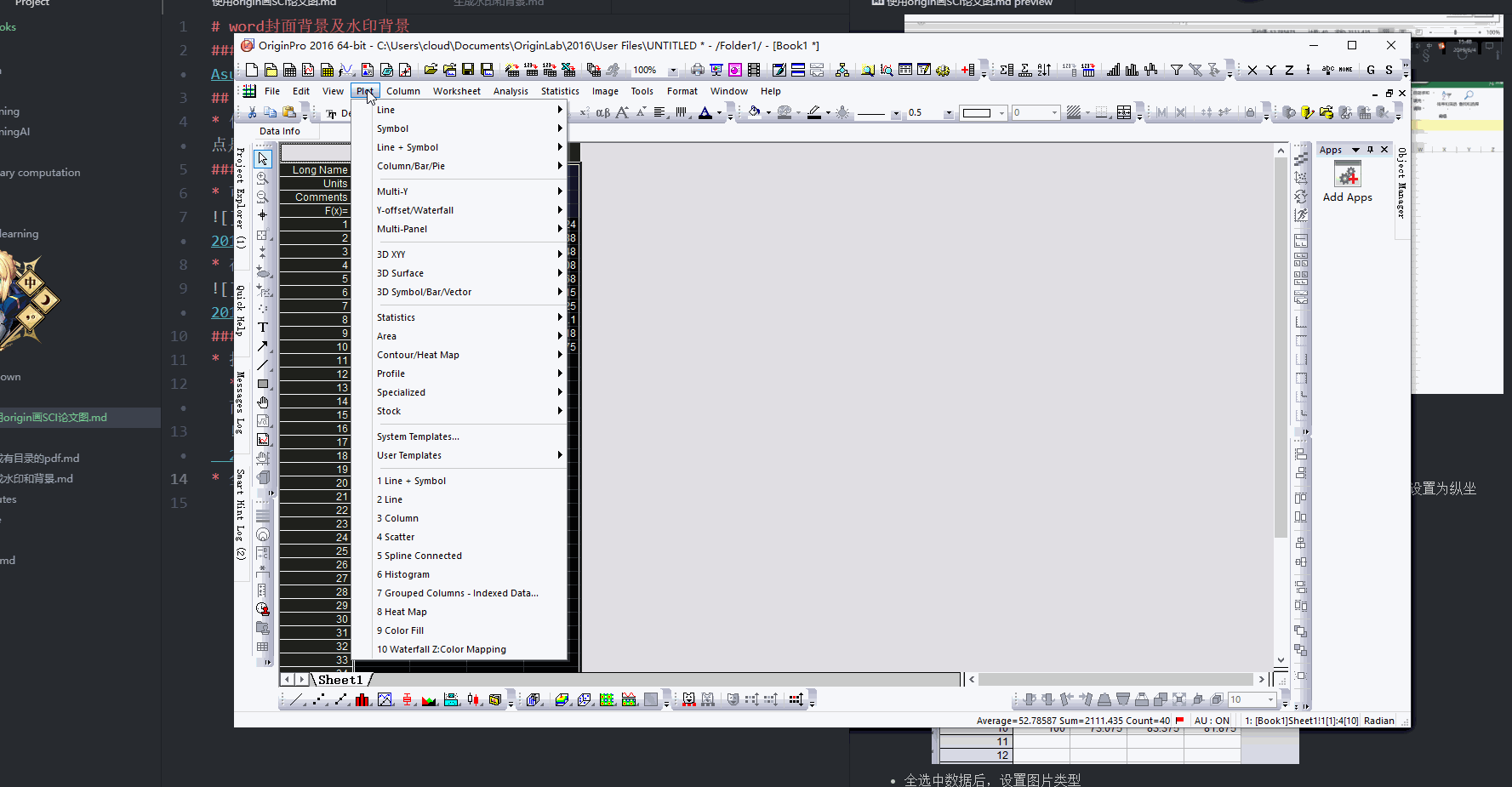Click the Line plot icon in bottom toolbar
Screen dimensions: 1512x787
click(296, 699)
